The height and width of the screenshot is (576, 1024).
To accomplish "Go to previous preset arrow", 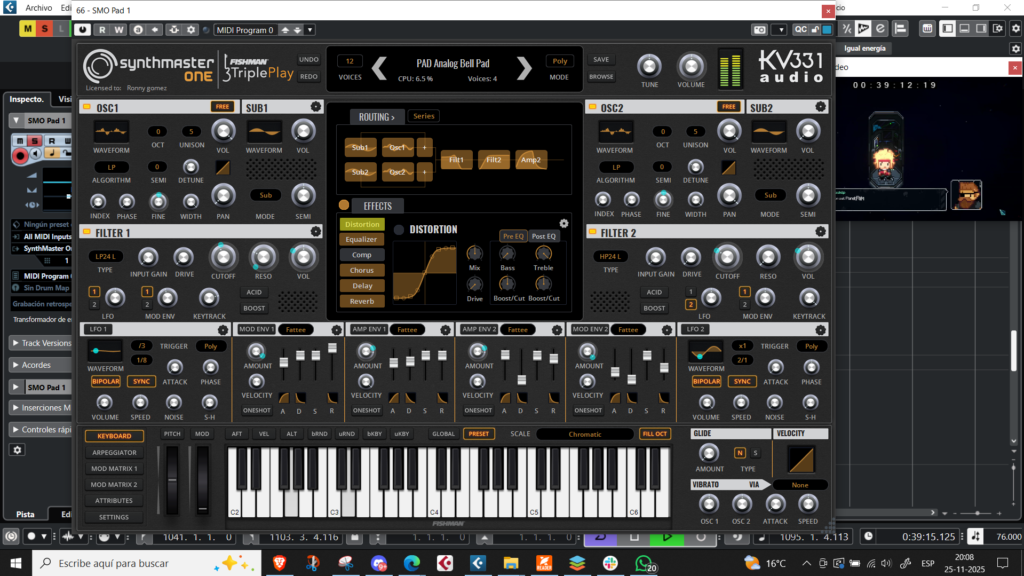I will [379, 68].
